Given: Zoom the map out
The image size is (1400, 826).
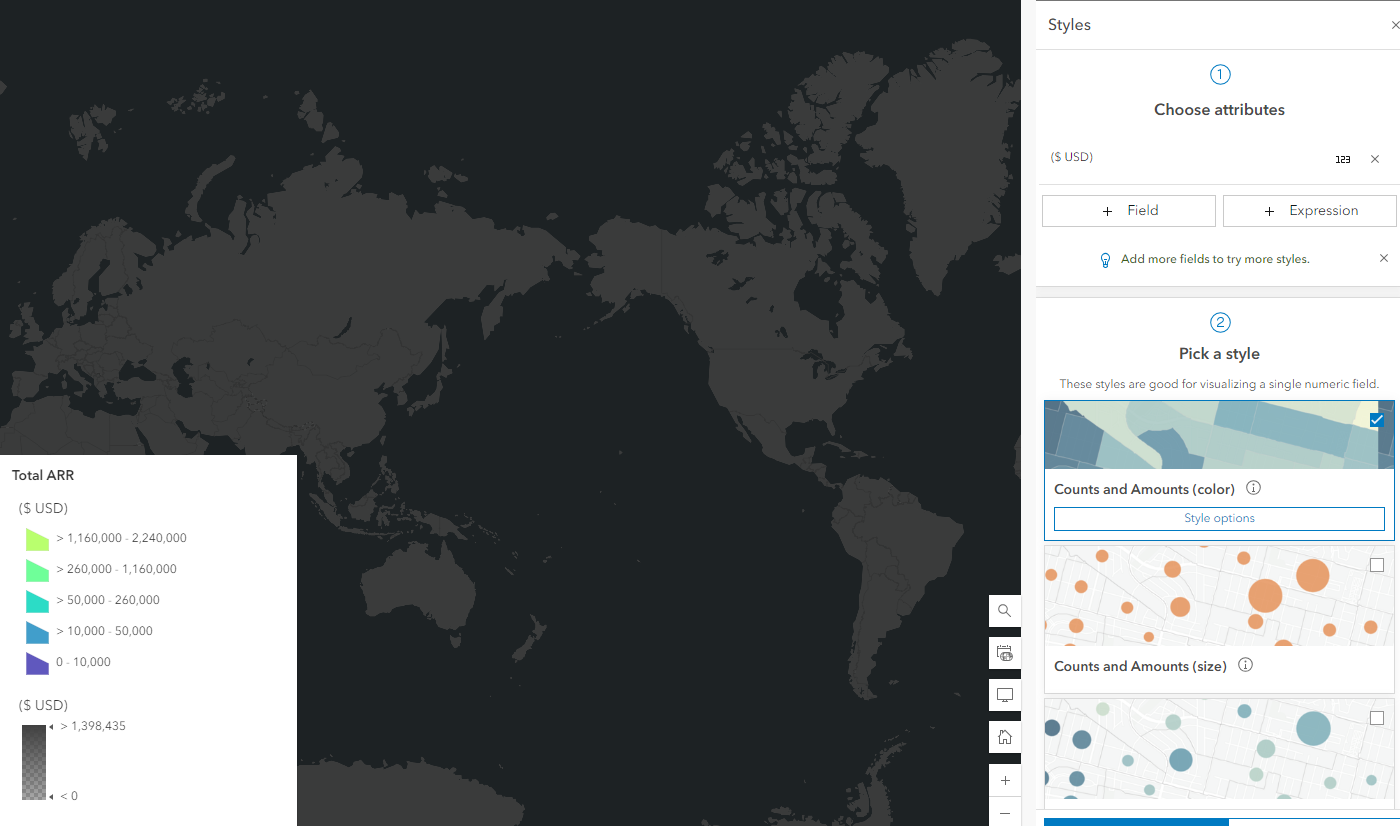Looking at the screenshot, I should (1005, 813).
